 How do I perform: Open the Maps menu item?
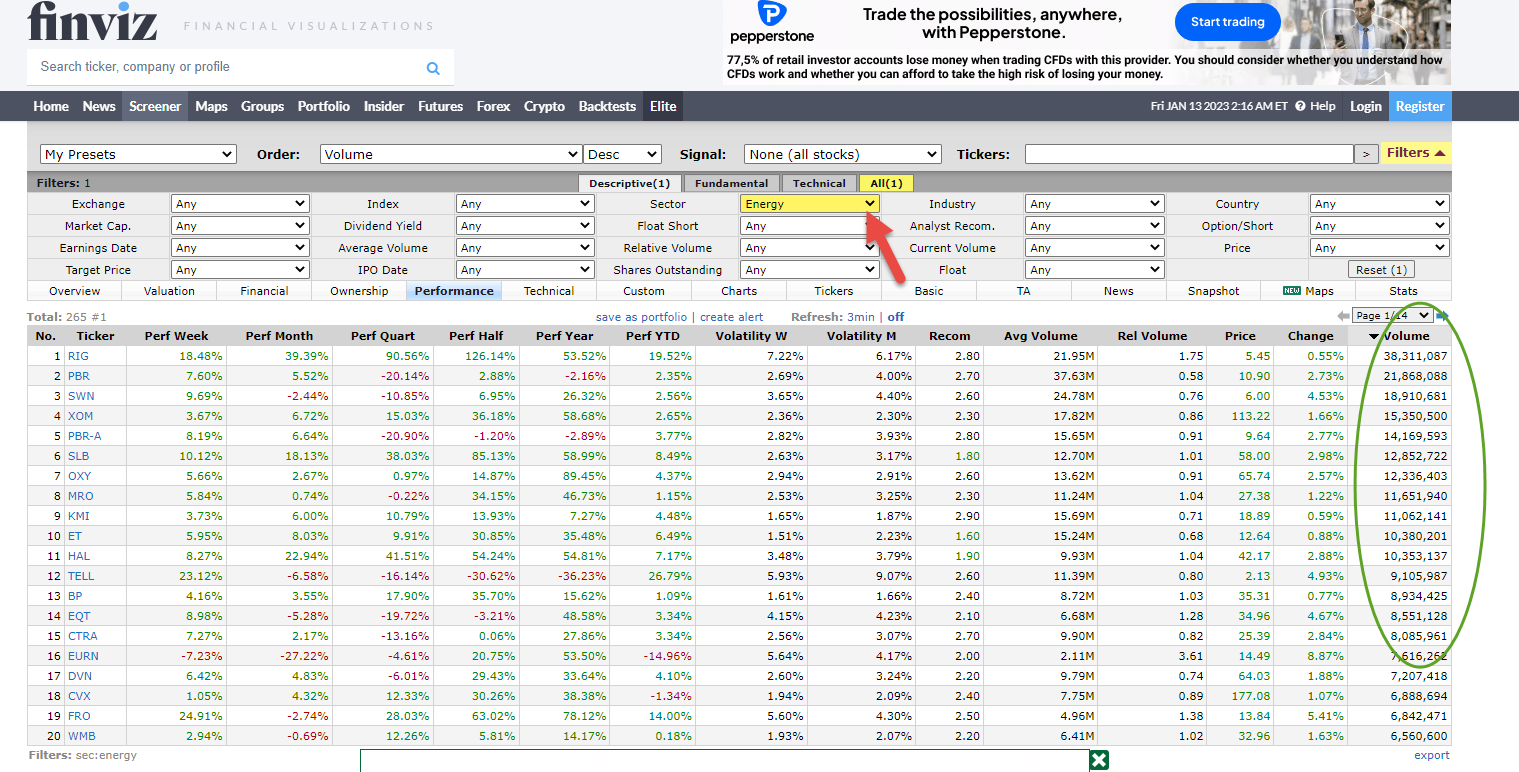[211, 106]
